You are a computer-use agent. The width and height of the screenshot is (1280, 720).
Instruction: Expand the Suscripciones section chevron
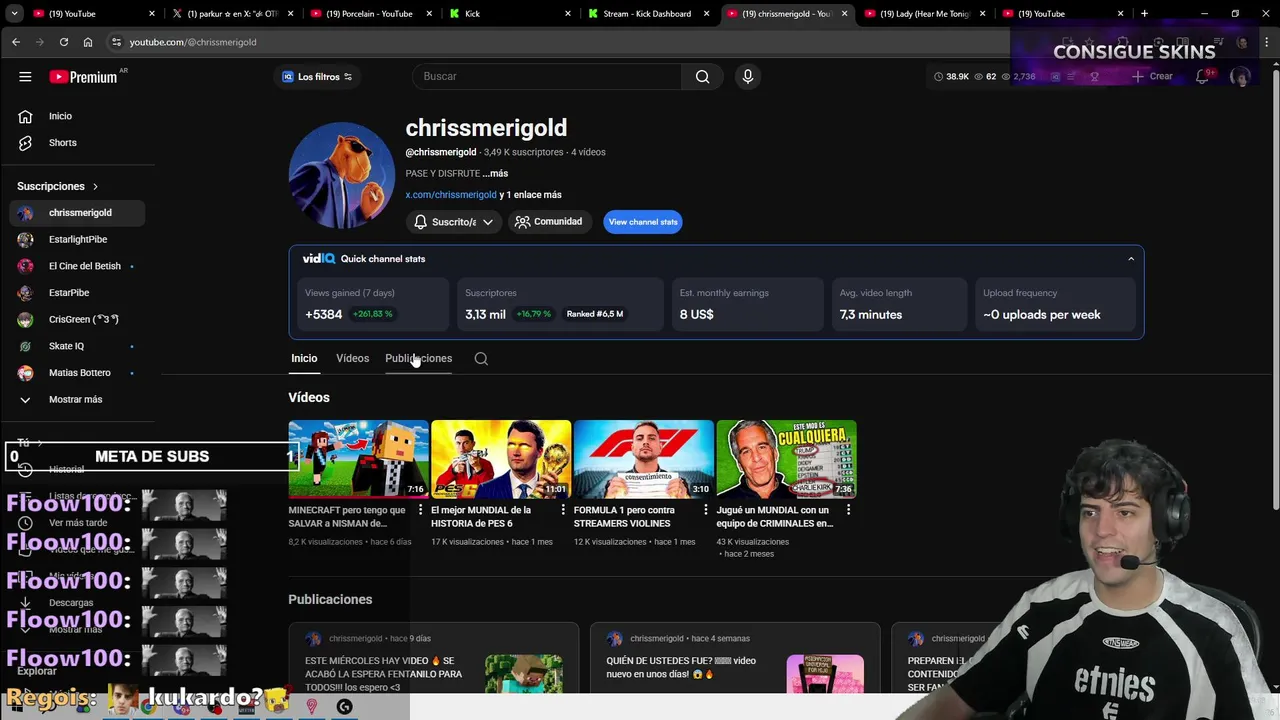tap(96, 186)
